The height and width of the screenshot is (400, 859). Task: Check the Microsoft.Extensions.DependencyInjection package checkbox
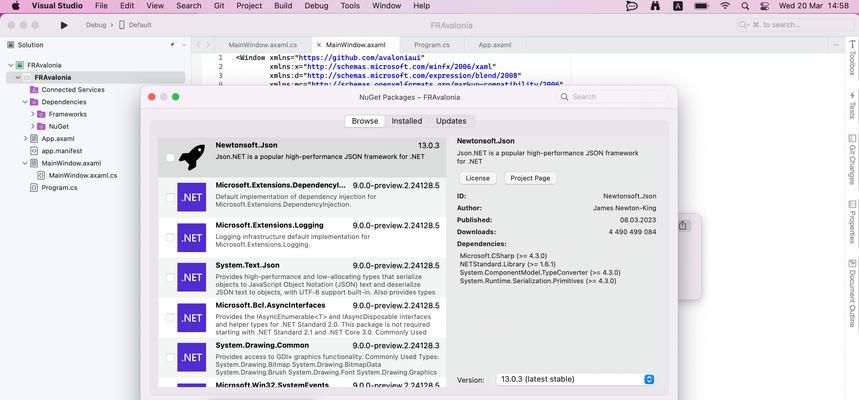[x=170, y=197]
